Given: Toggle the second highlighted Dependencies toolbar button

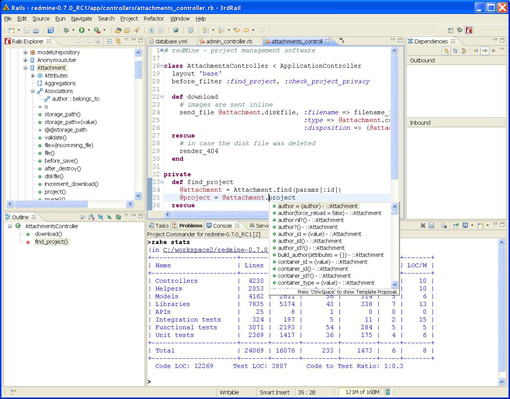Looking at the screenshot, I should point(485,51).
